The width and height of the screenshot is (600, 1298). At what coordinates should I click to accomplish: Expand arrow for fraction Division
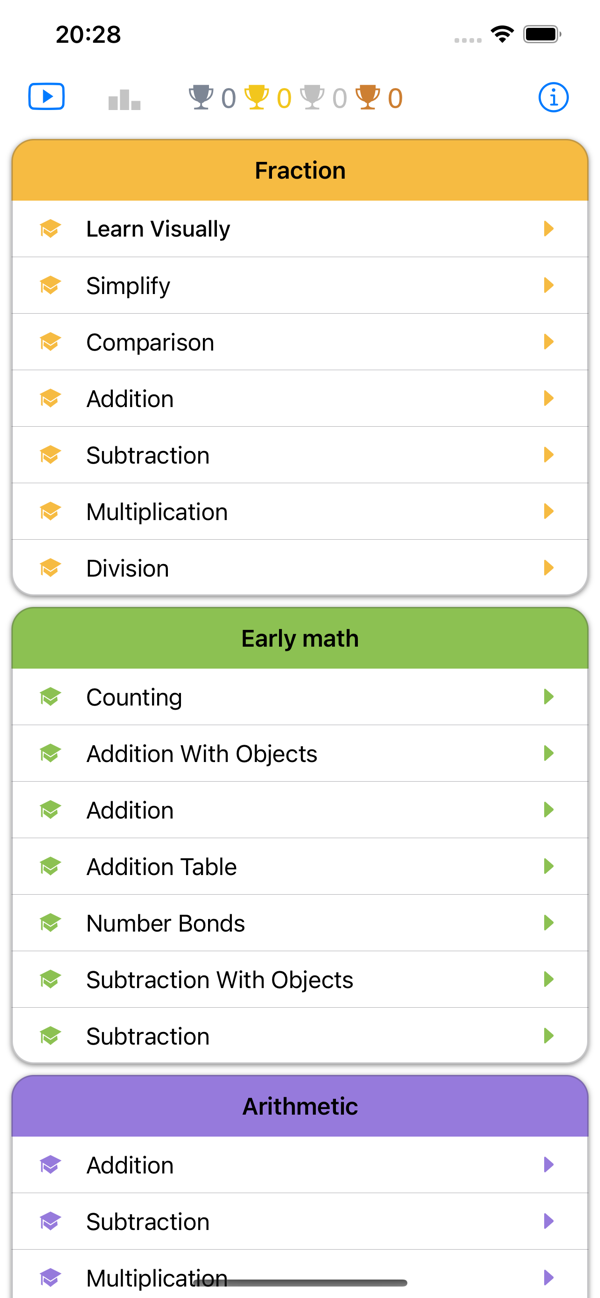tap(548, 568)
